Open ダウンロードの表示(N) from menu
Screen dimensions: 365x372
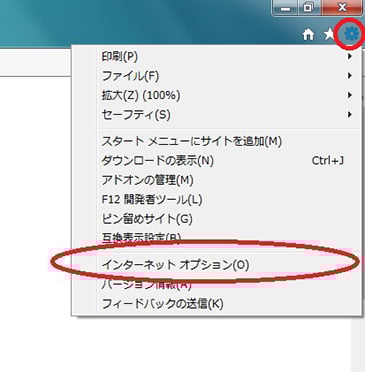(x=217, y=161)
